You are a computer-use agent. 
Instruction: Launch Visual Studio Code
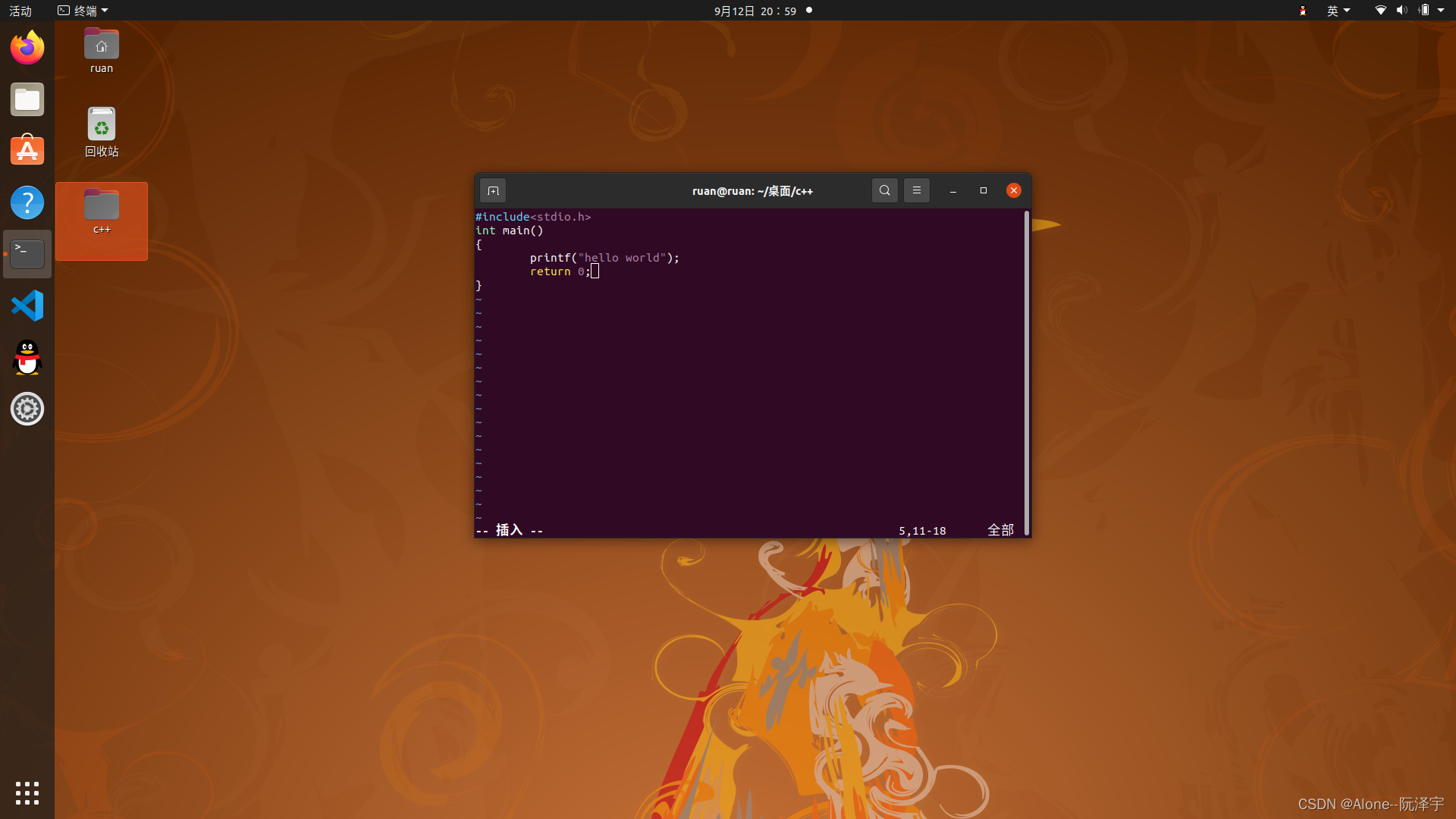click(27, 306)
